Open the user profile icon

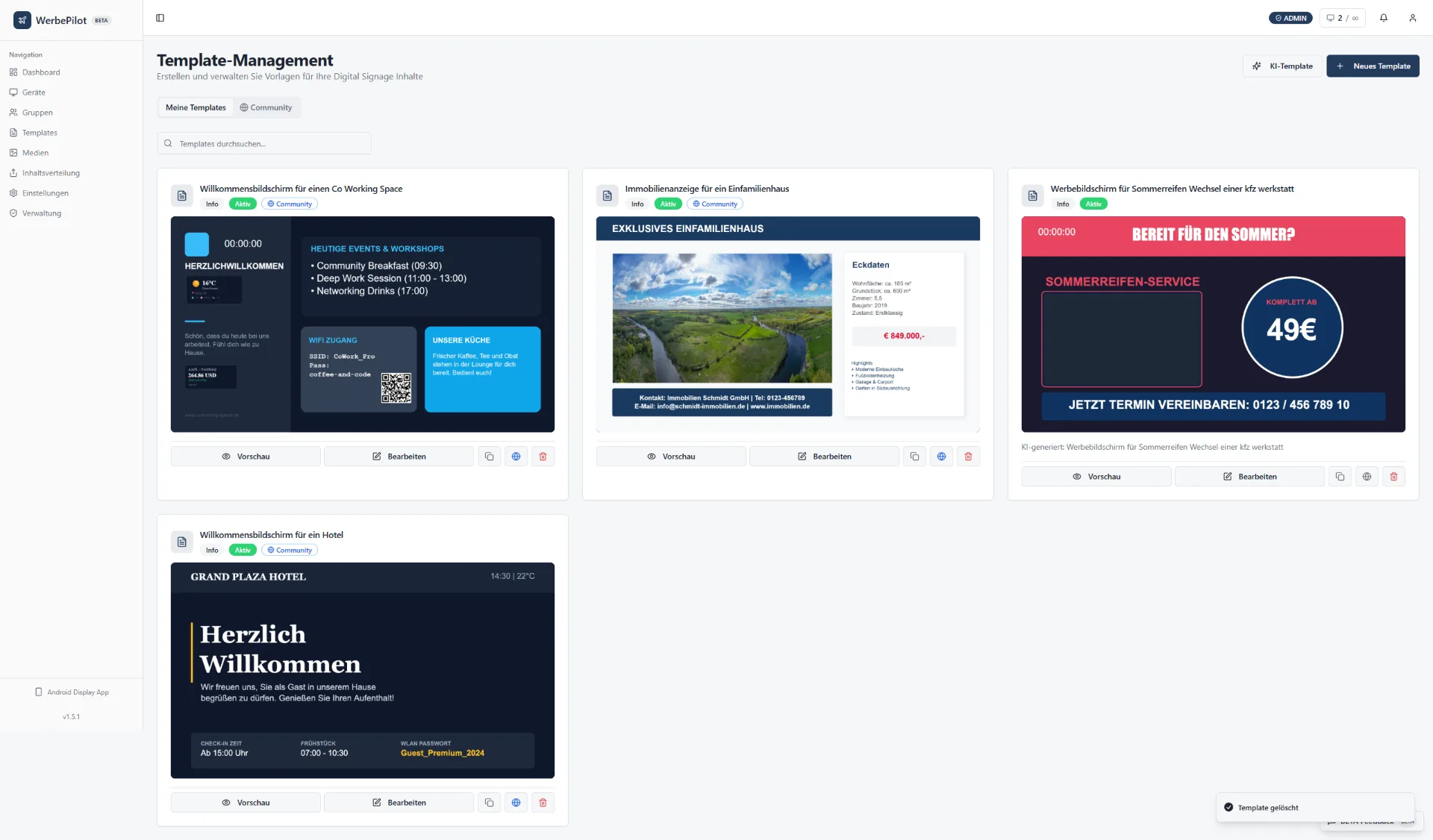(x=1413, y=18)
